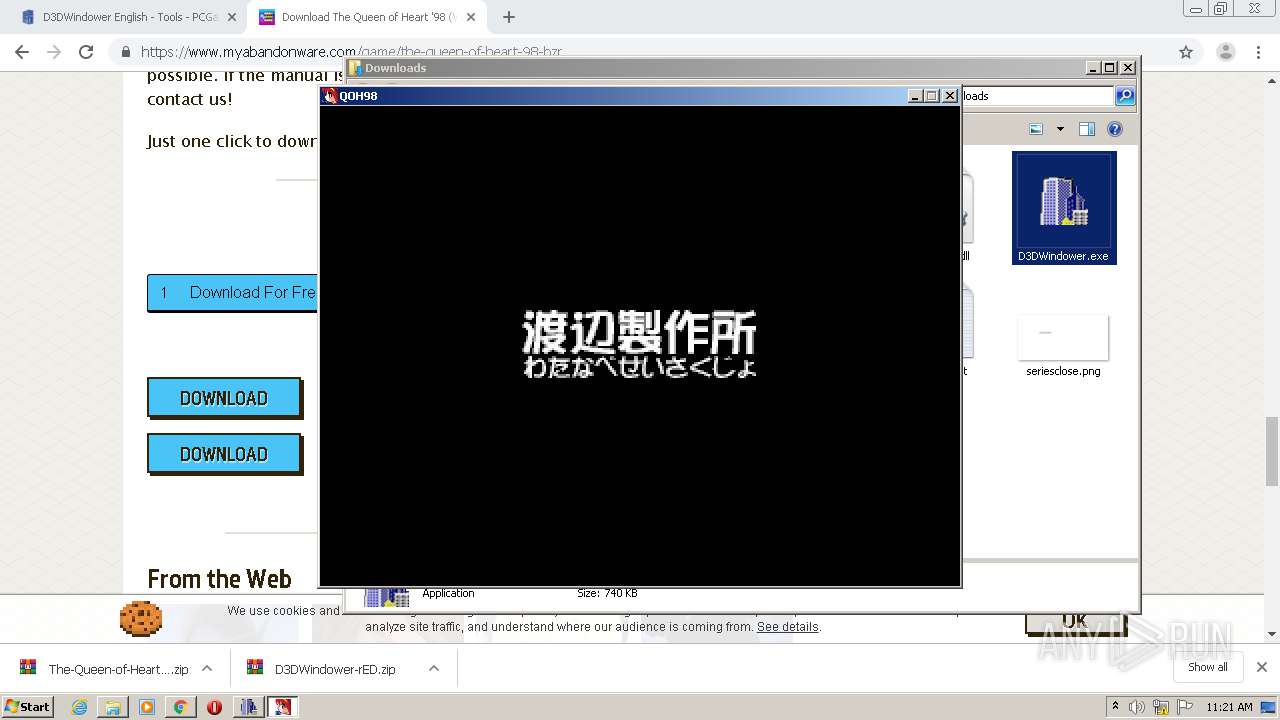Close the Queen of Heart '98 tab
The image size is (1280, 720).
pyautogui.click(x=471, y=17)
